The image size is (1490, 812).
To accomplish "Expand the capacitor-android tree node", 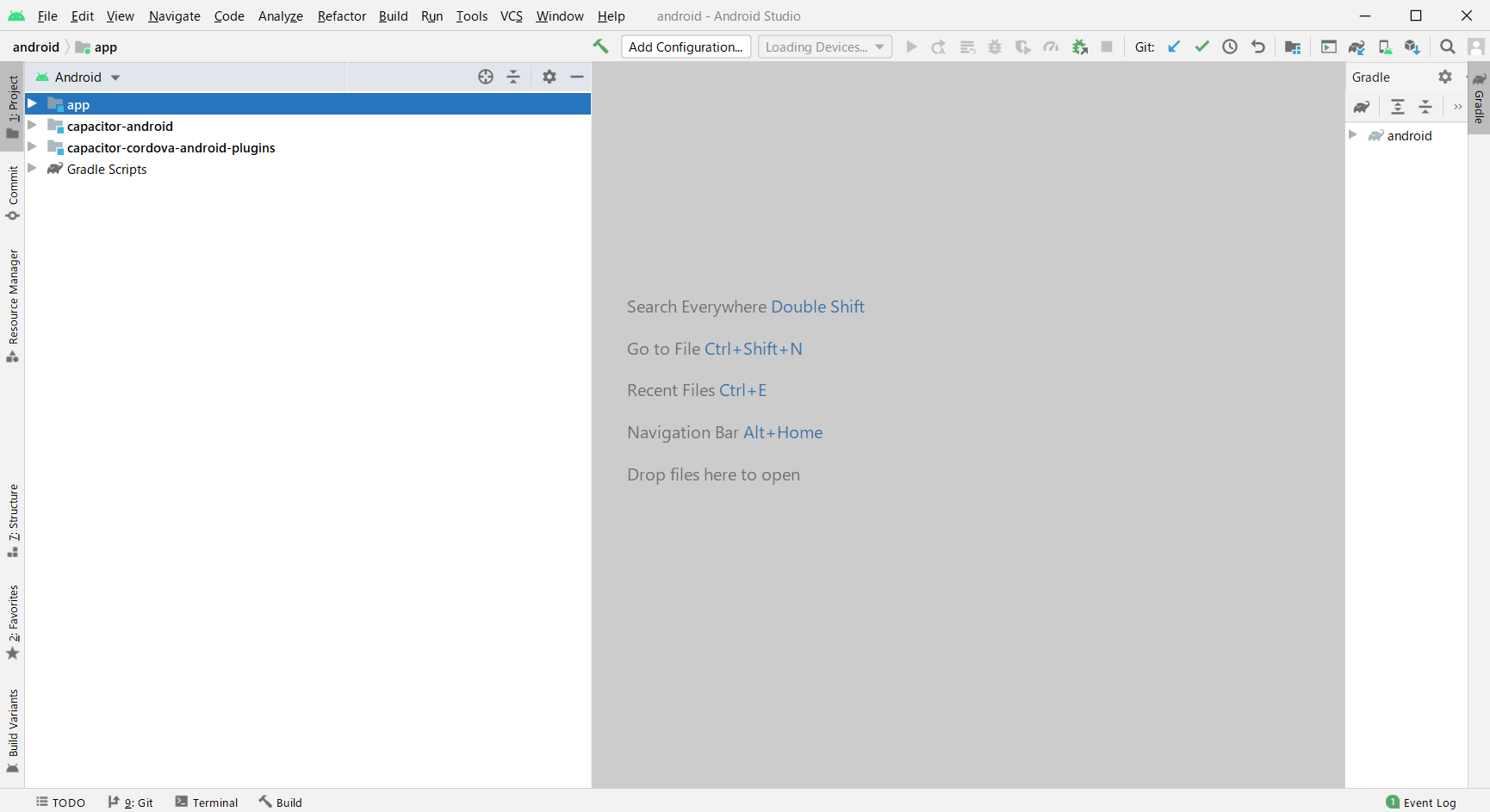I will 32,126.
